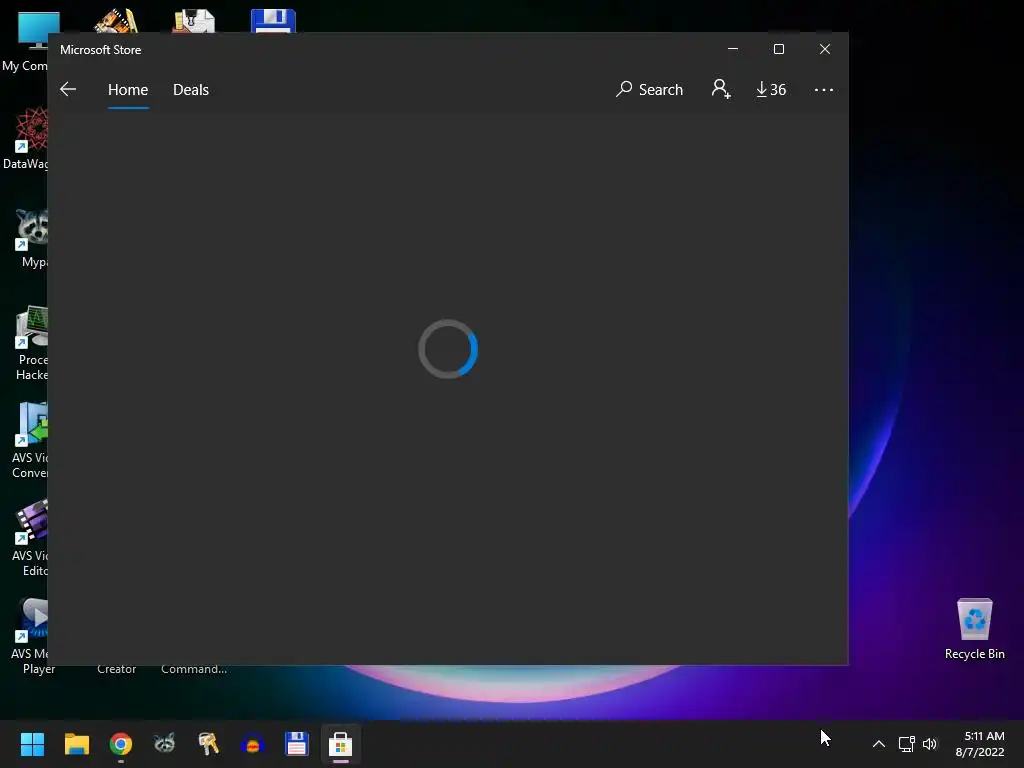This screenshot has width=1024, height=768.
Task: Go back with the Store back arrow
Action: (68, 89)
